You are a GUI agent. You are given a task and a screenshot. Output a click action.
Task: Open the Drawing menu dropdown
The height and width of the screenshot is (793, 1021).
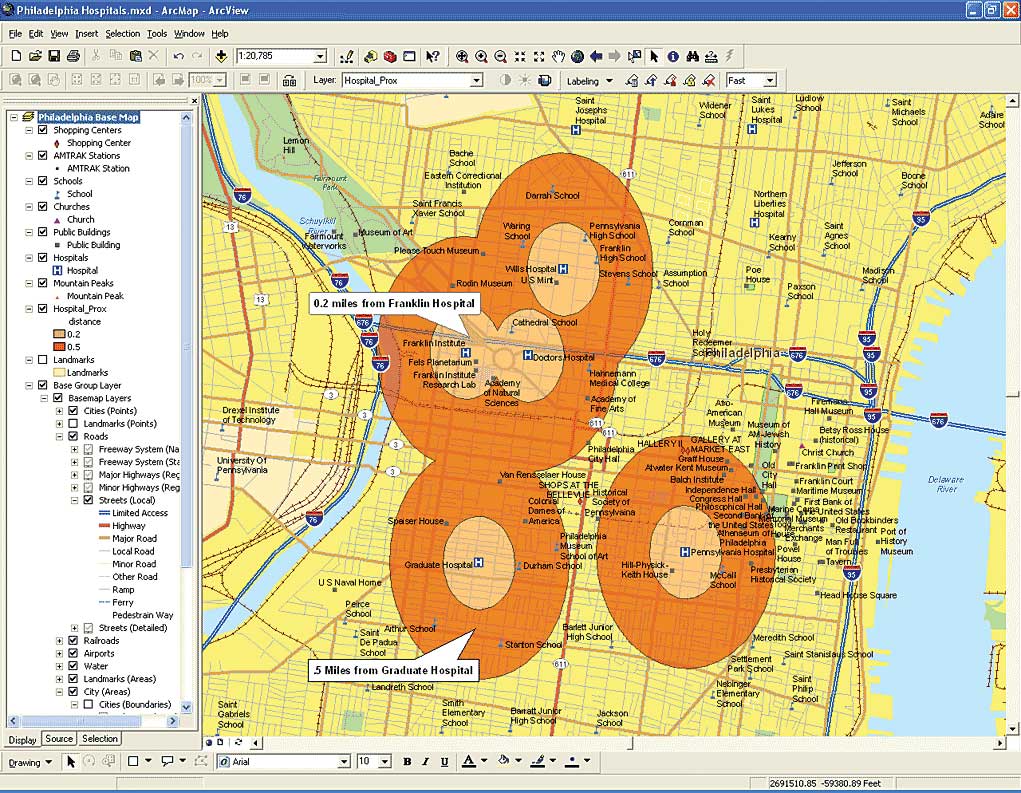coord(31,762)
